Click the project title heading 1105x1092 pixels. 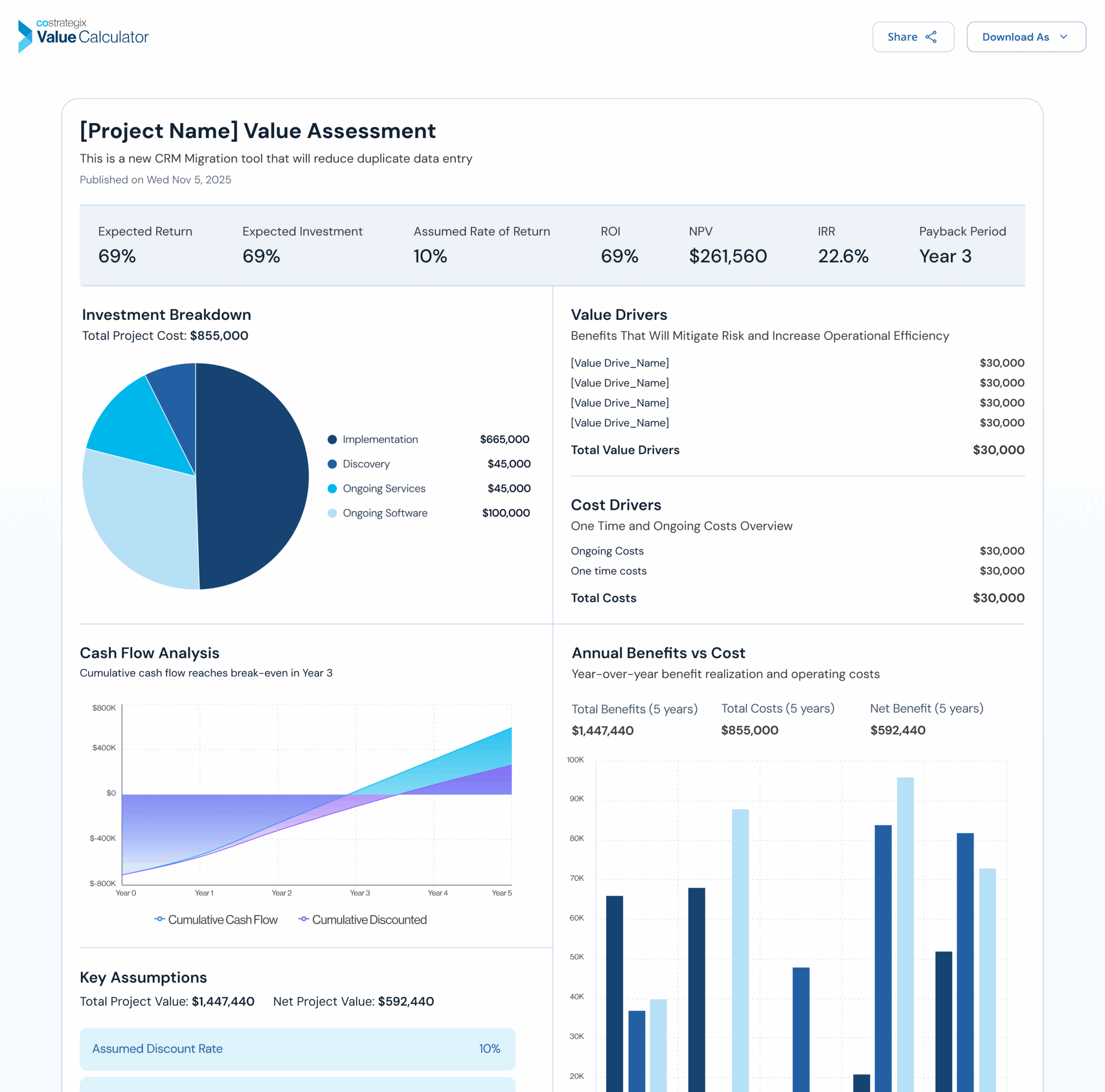pyautogui.click(x=257, y=131)
